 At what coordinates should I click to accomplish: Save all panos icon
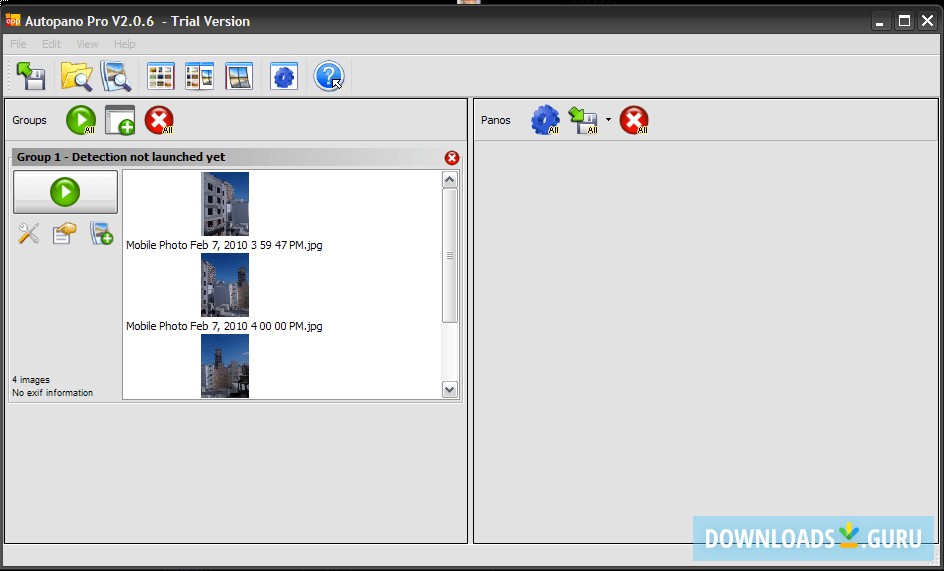pyautogui.click(x=583, y=120)
